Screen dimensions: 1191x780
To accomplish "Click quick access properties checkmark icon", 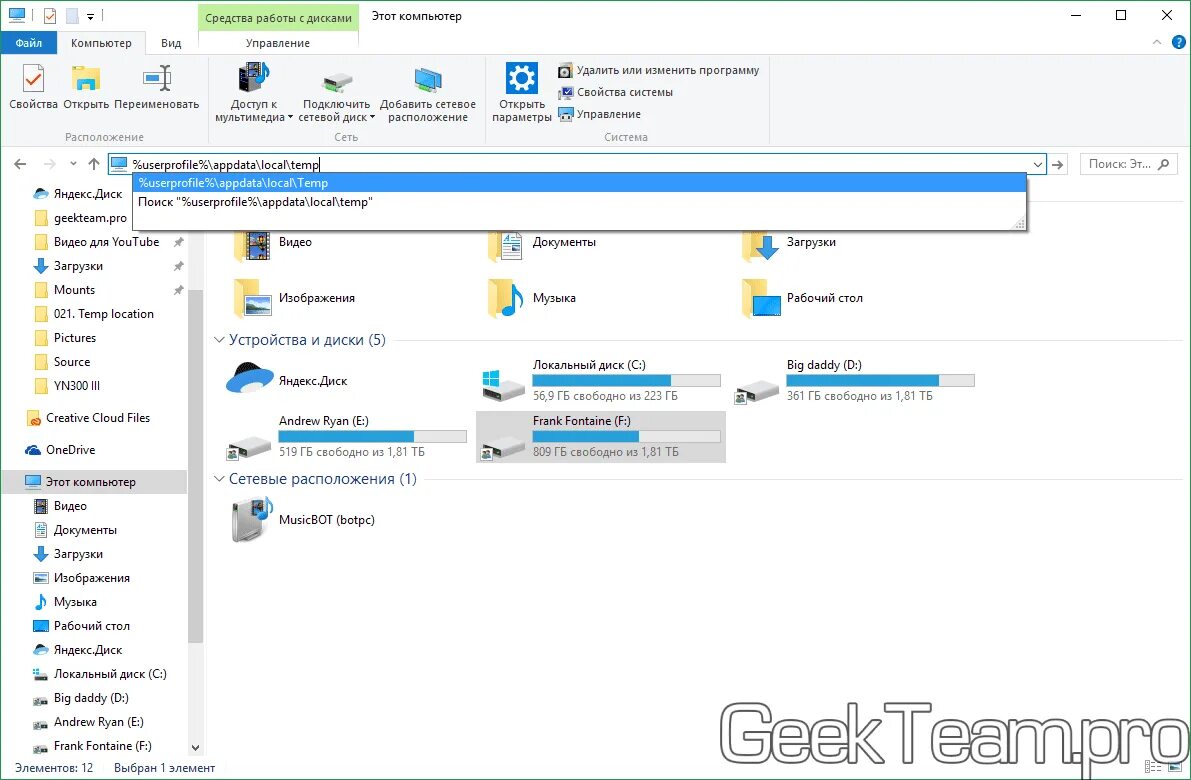I will tap(50, 16).
